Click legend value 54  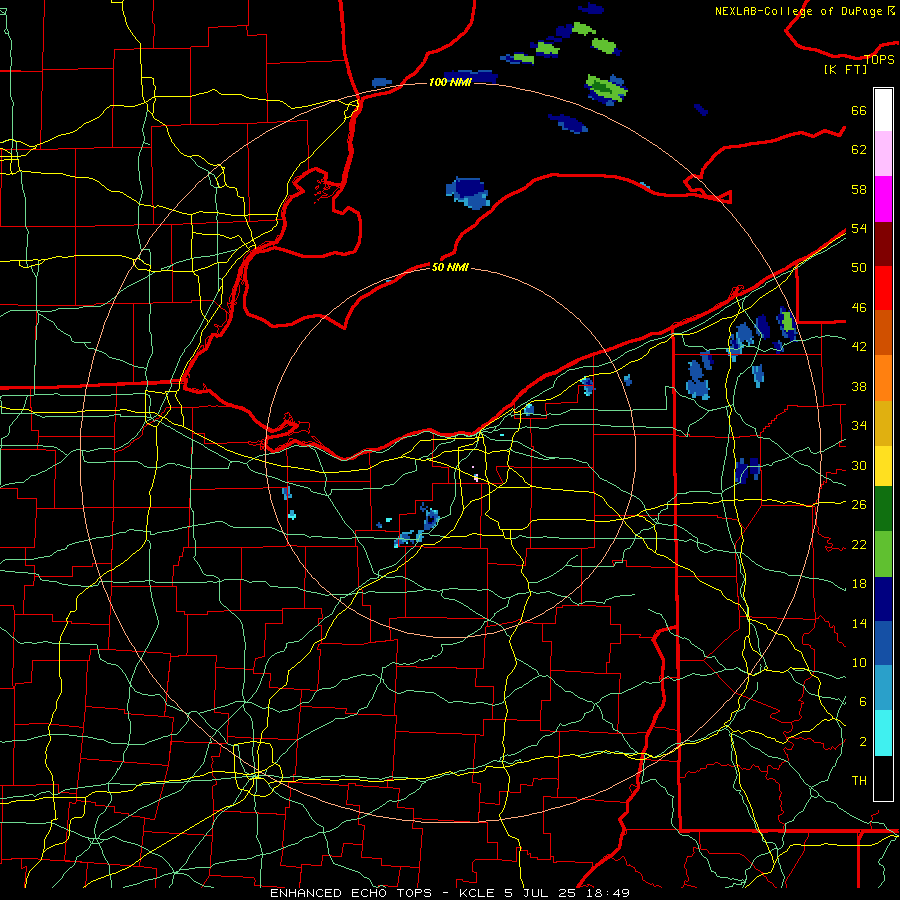859,228
